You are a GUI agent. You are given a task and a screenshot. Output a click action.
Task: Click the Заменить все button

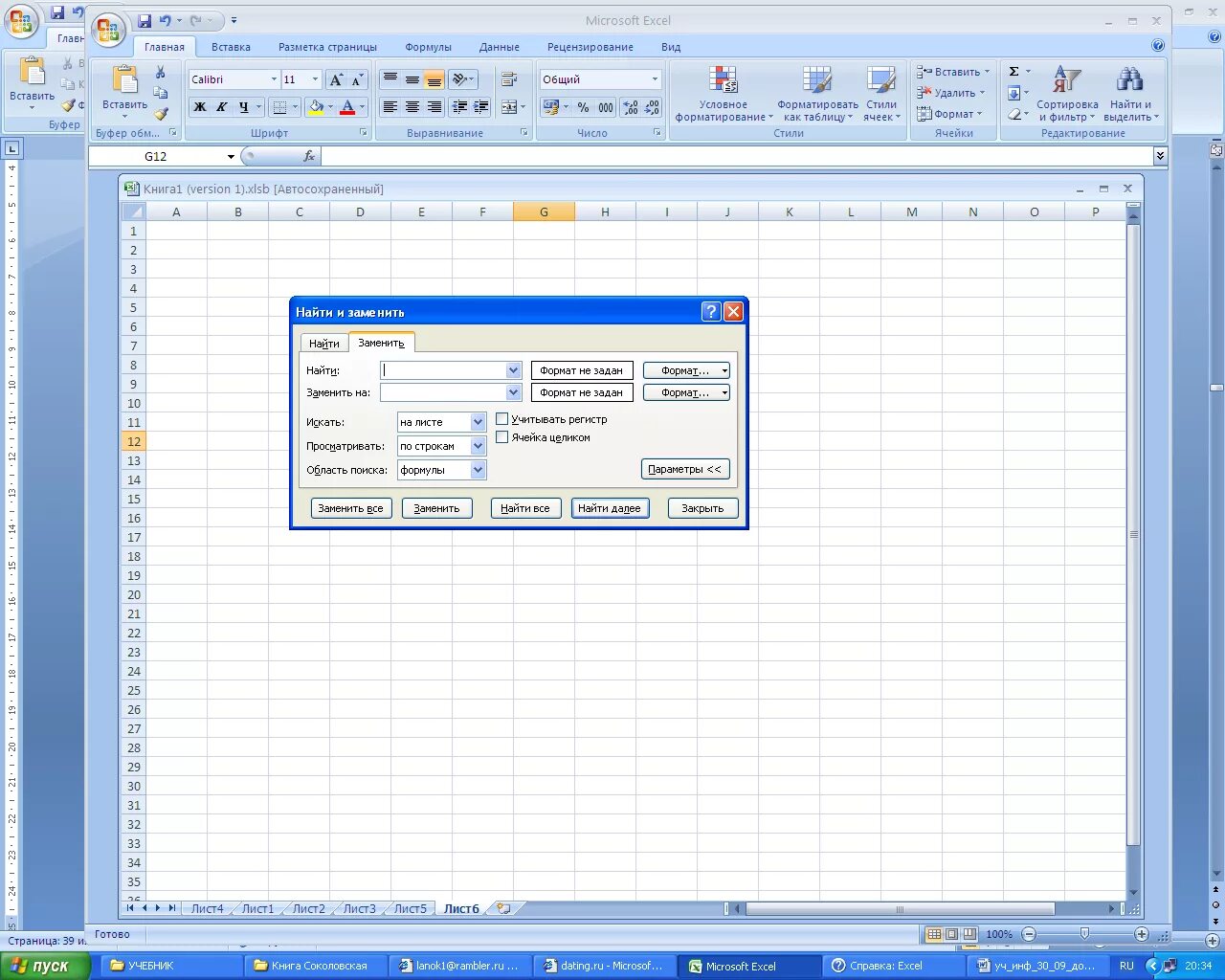point(351,508)
